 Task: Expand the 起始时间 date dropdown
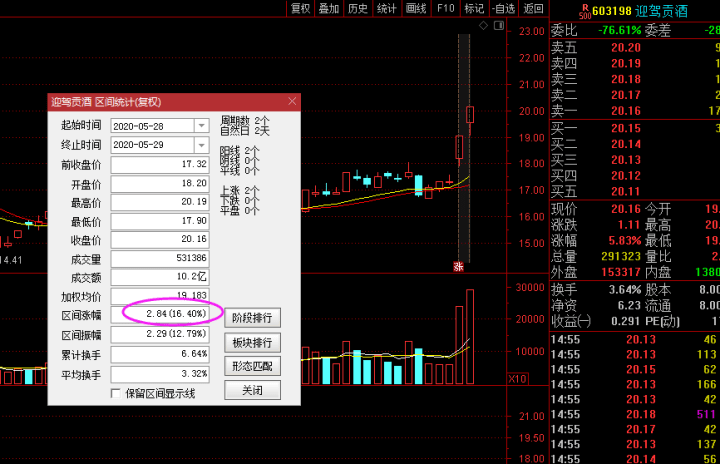coord(202,125)
